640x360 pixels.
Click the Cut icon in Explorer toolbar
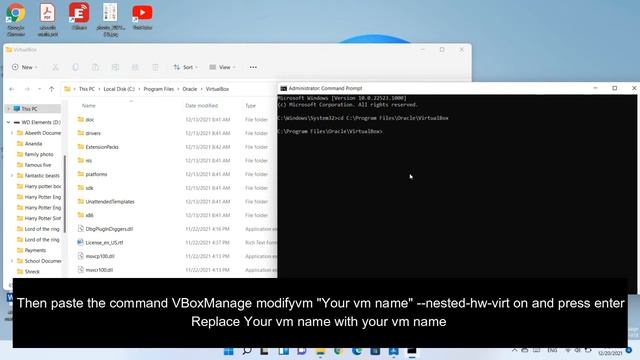pyautogui.click(x=55, y=67)
